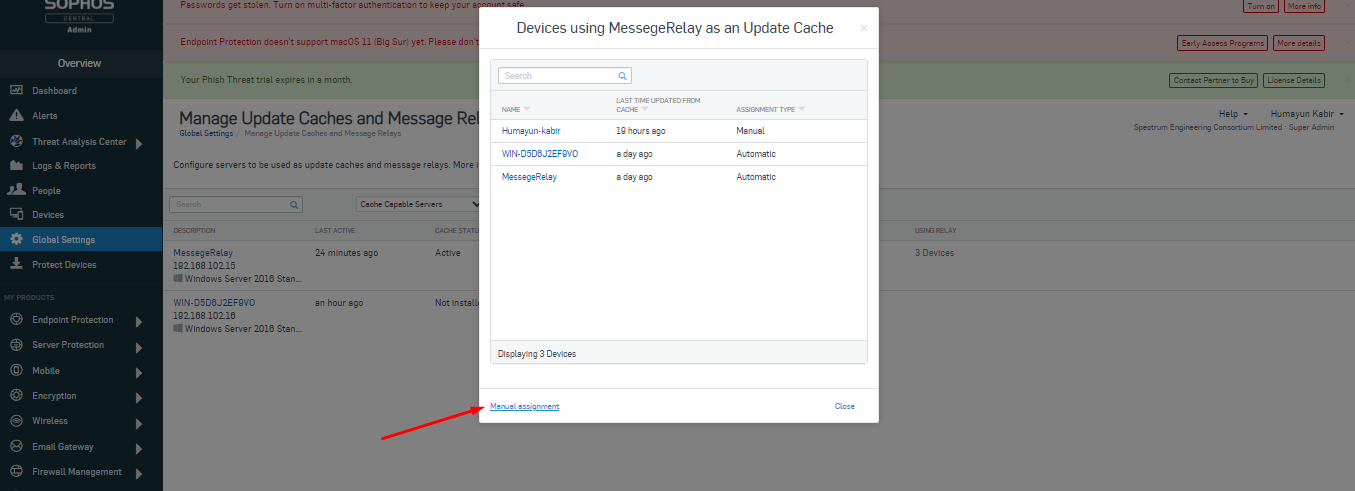
Task: Click the background search magnifier icon
Action: (294, 204)
